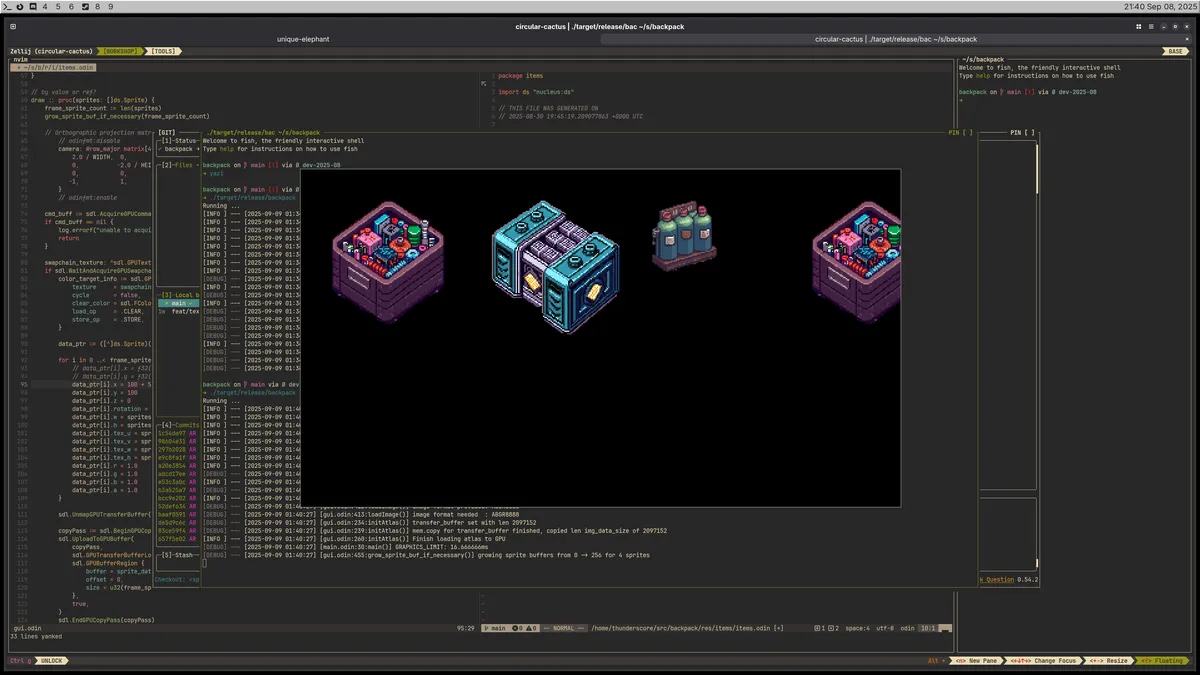Screen dimensions: 1200x675
Task: Click the import ds "nucleus:ds" line
Action: click(534, 92)
